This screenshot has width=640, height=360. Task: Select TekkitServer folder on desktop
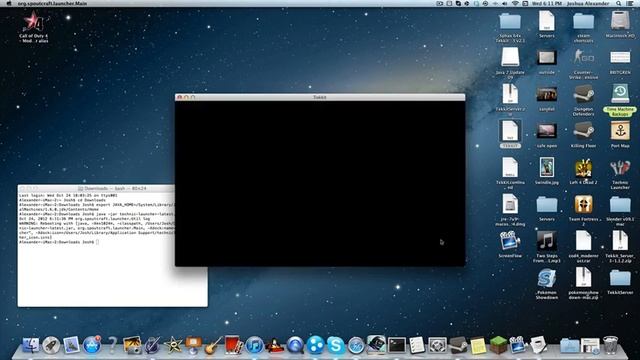620,281
